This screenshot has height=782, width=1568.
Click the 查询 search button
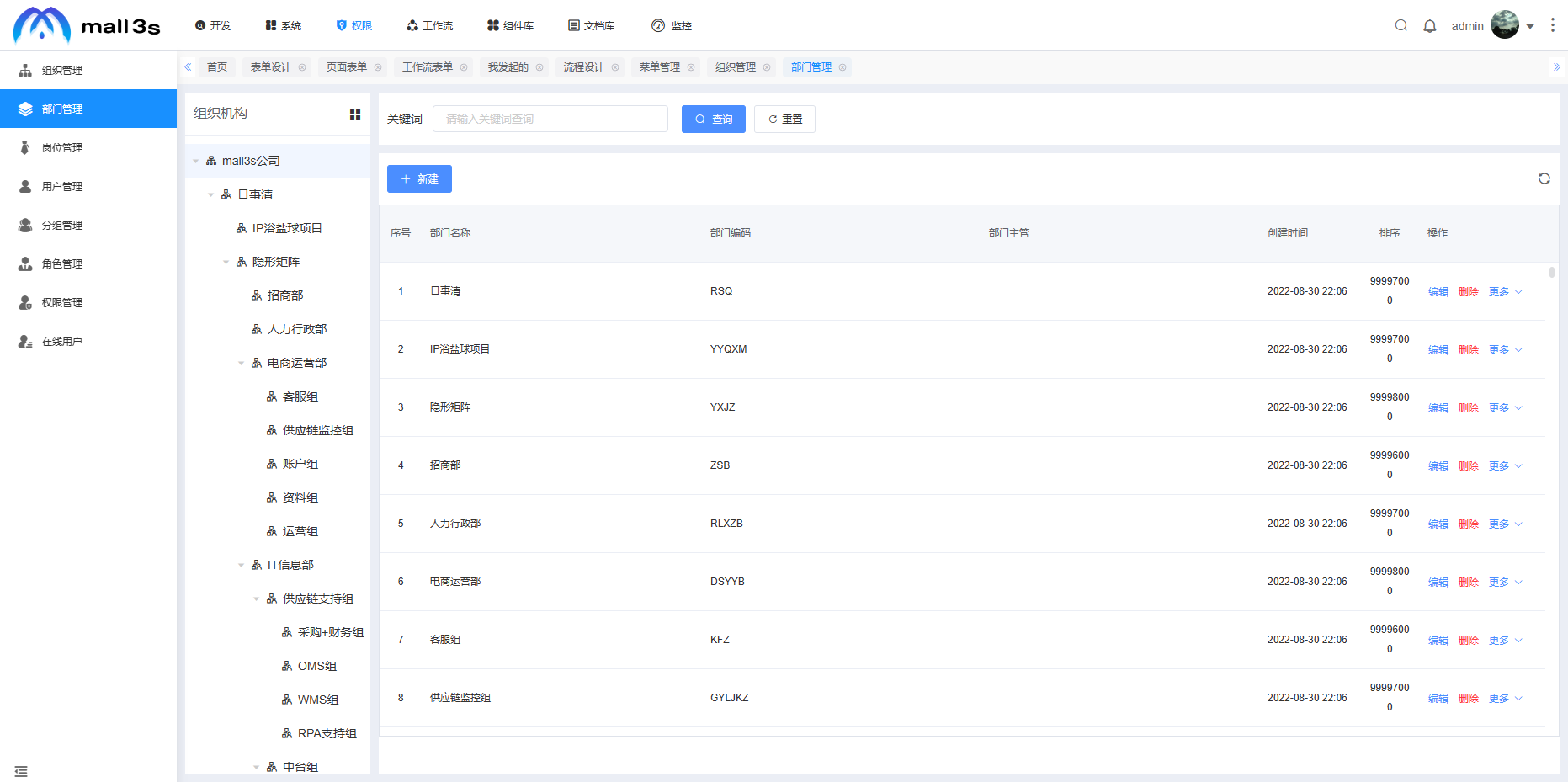pyautogui.click(x=714, y=119)
